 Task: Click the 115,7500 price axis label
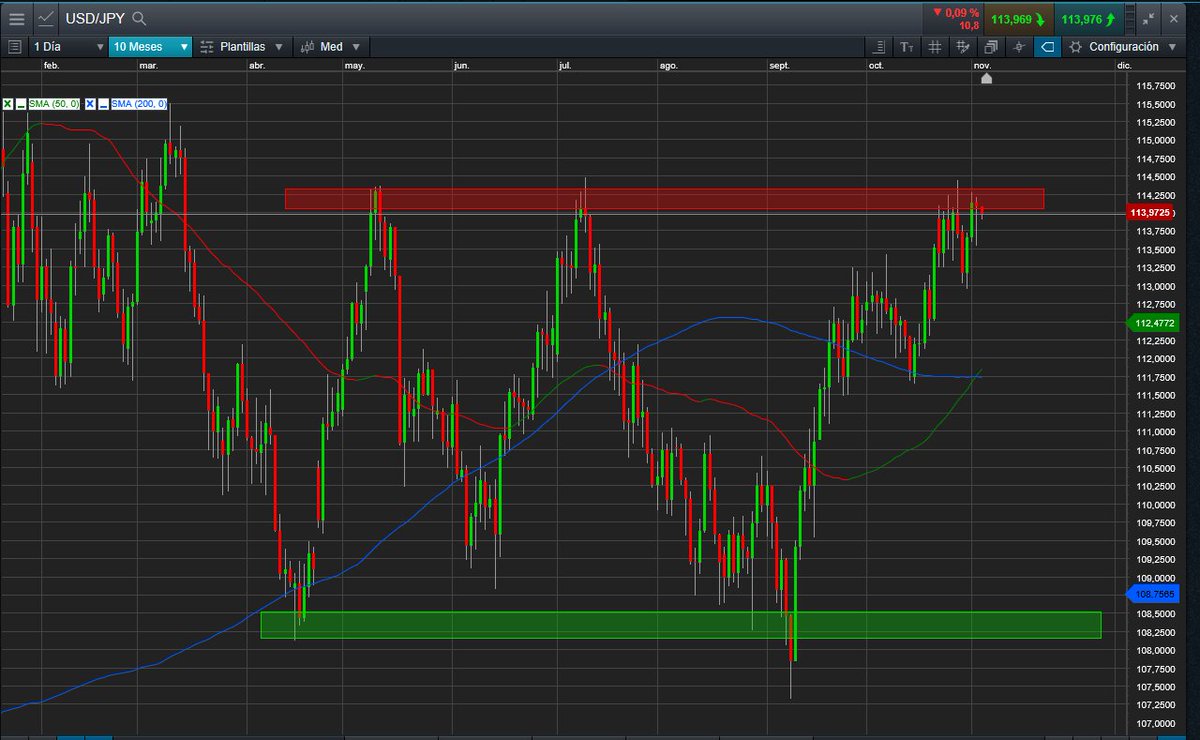1155,86
